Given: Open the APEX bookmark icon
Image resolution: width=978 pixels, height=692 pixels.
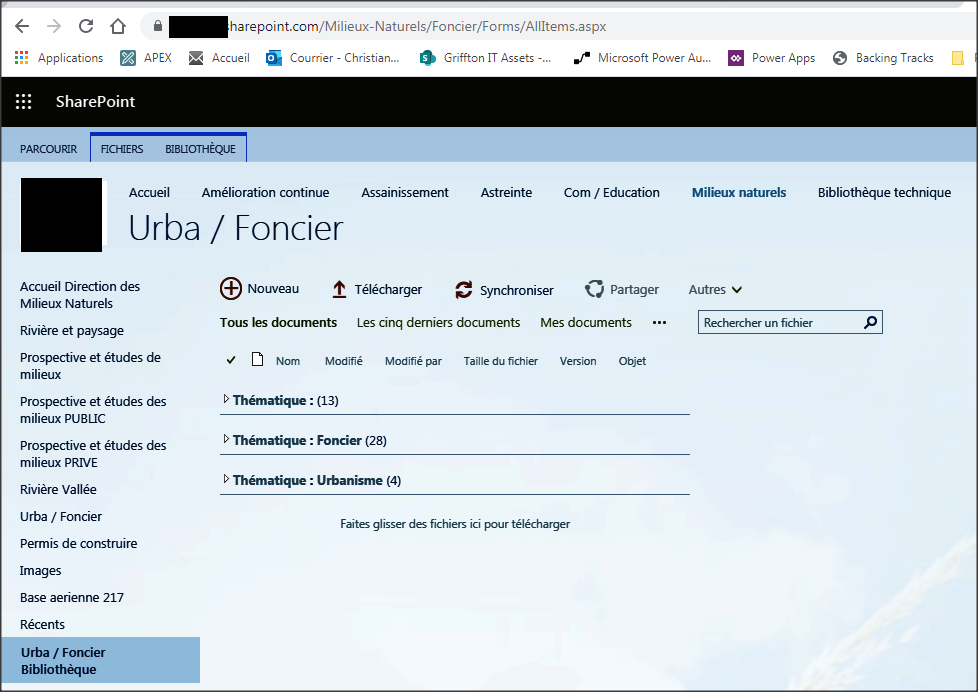Looking at the screenshot, I should pos(128,58).
